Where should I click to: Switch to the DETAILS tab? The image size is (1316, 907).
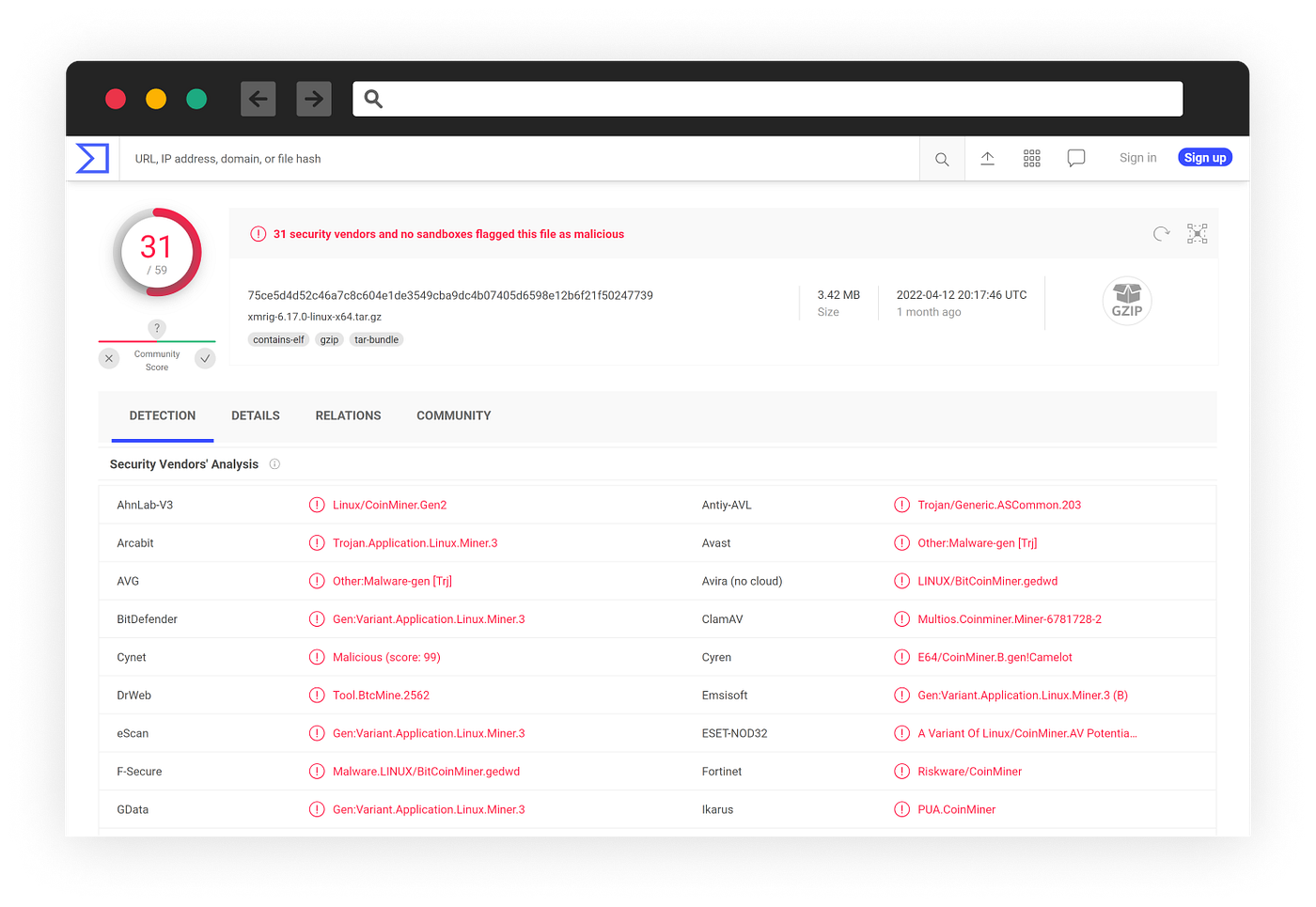tap(256, 415)
